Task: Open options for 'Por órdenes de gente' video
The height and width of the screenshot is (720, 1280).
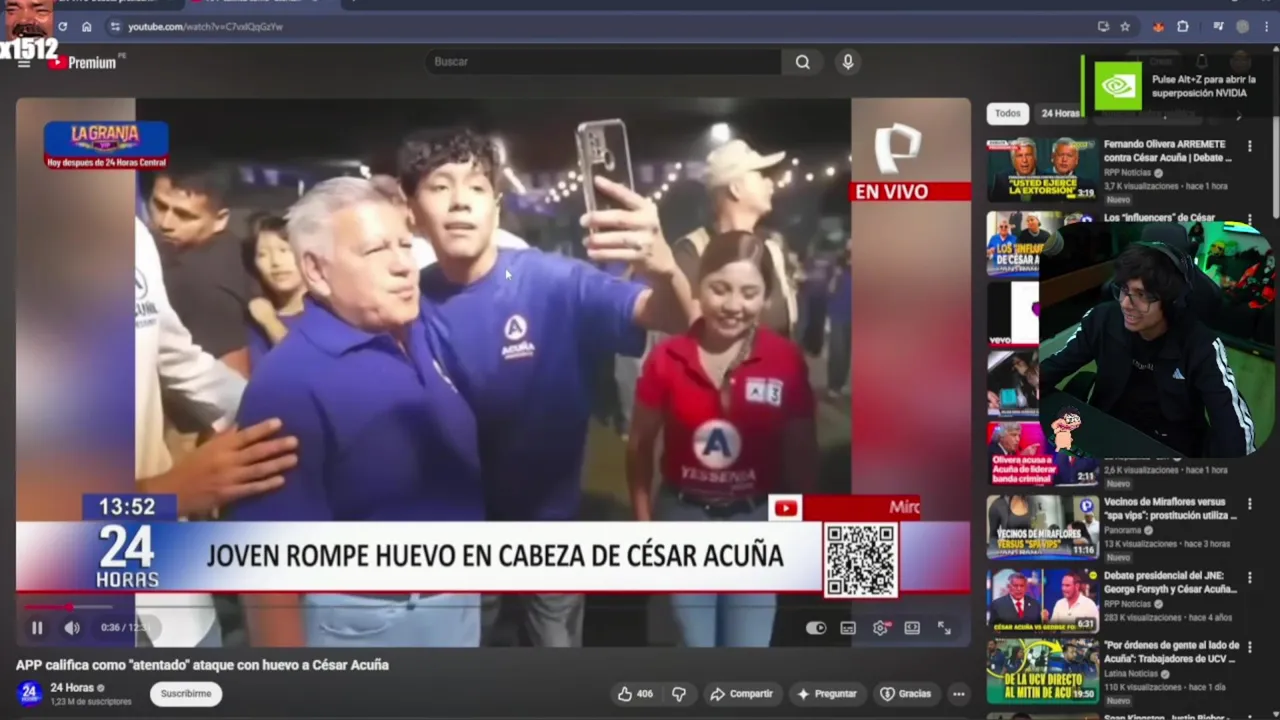Action: (1249, 649)
